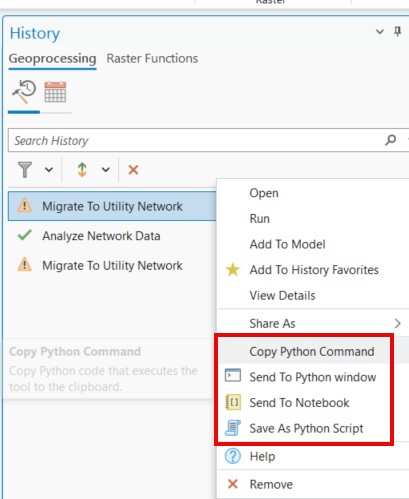The image size is (409, 499).
Task: Clear history with the red X toolbar icon
Action: pos(133,170)
